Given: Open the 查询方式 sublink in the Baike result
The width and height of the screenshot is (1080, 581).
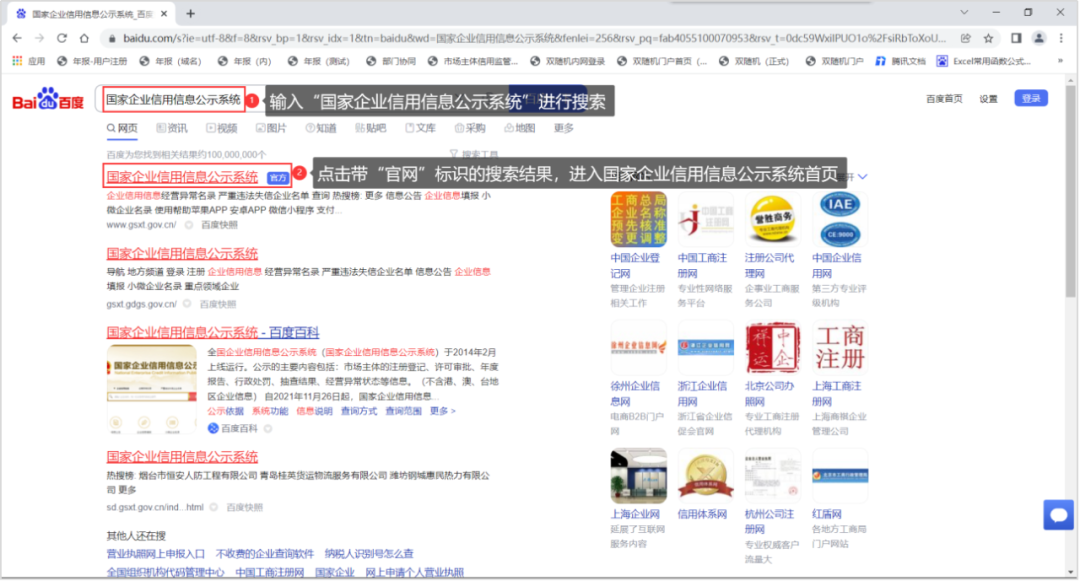Looking at the screenshot, I should click(x=359, y=411).
